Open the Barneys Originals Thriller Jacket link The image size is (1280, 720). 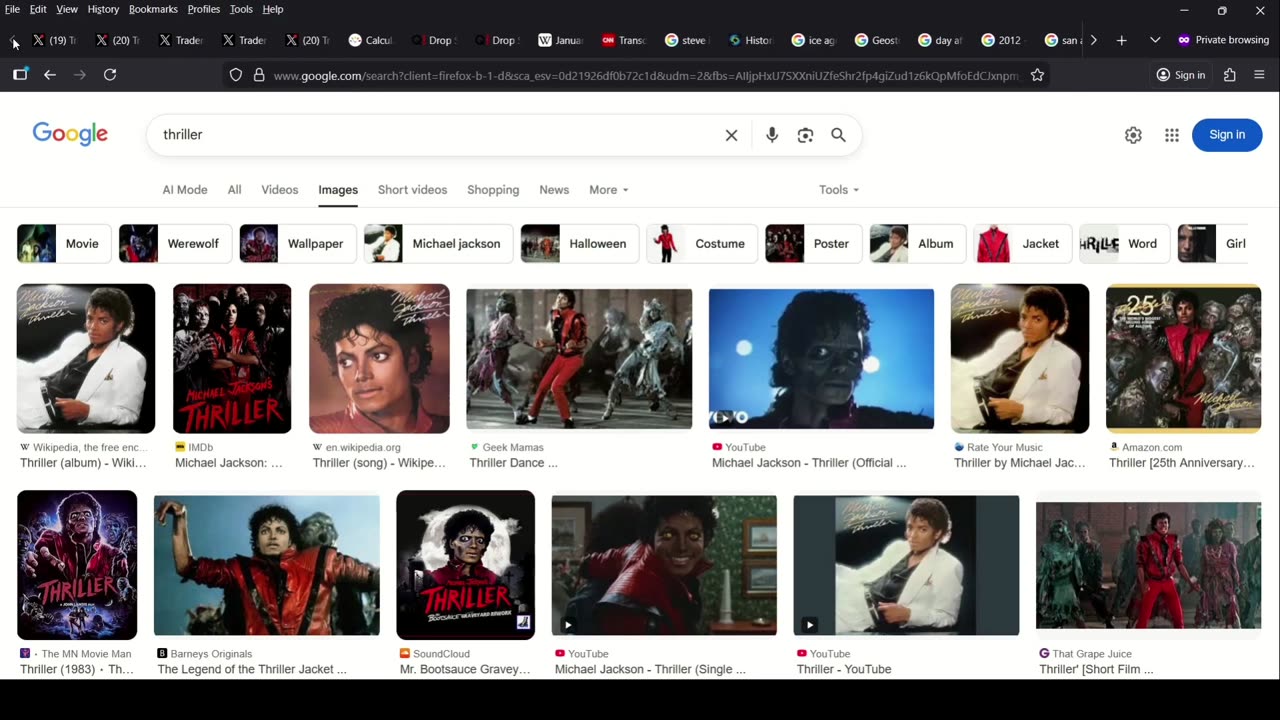point(252,669)
